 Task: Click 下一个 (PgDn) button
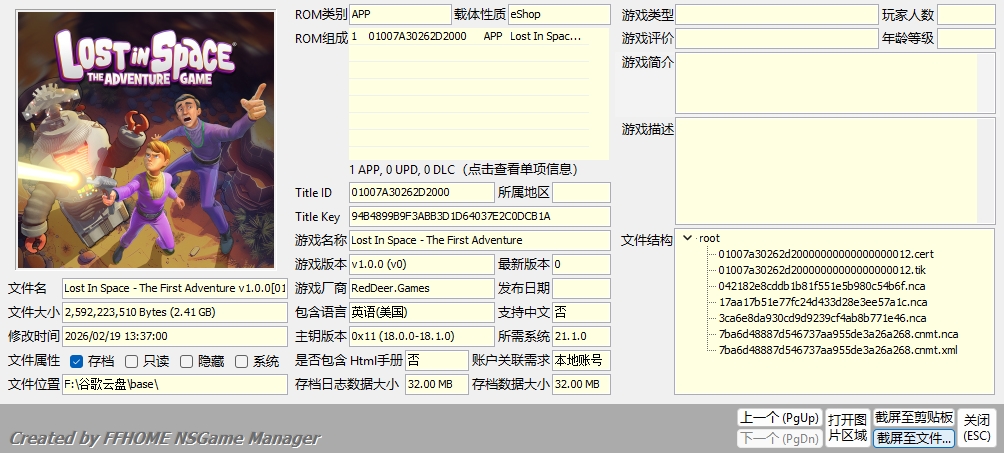(x=779, y=437)
